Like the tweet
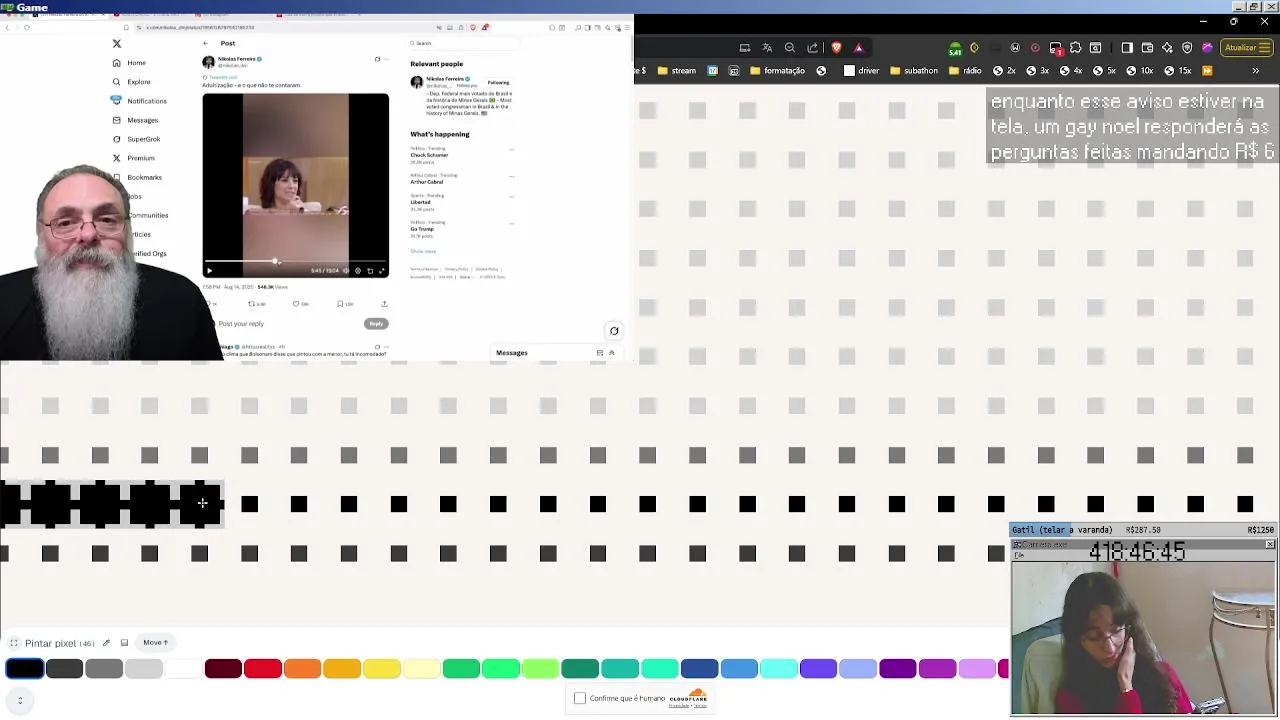 pos(300,304)
